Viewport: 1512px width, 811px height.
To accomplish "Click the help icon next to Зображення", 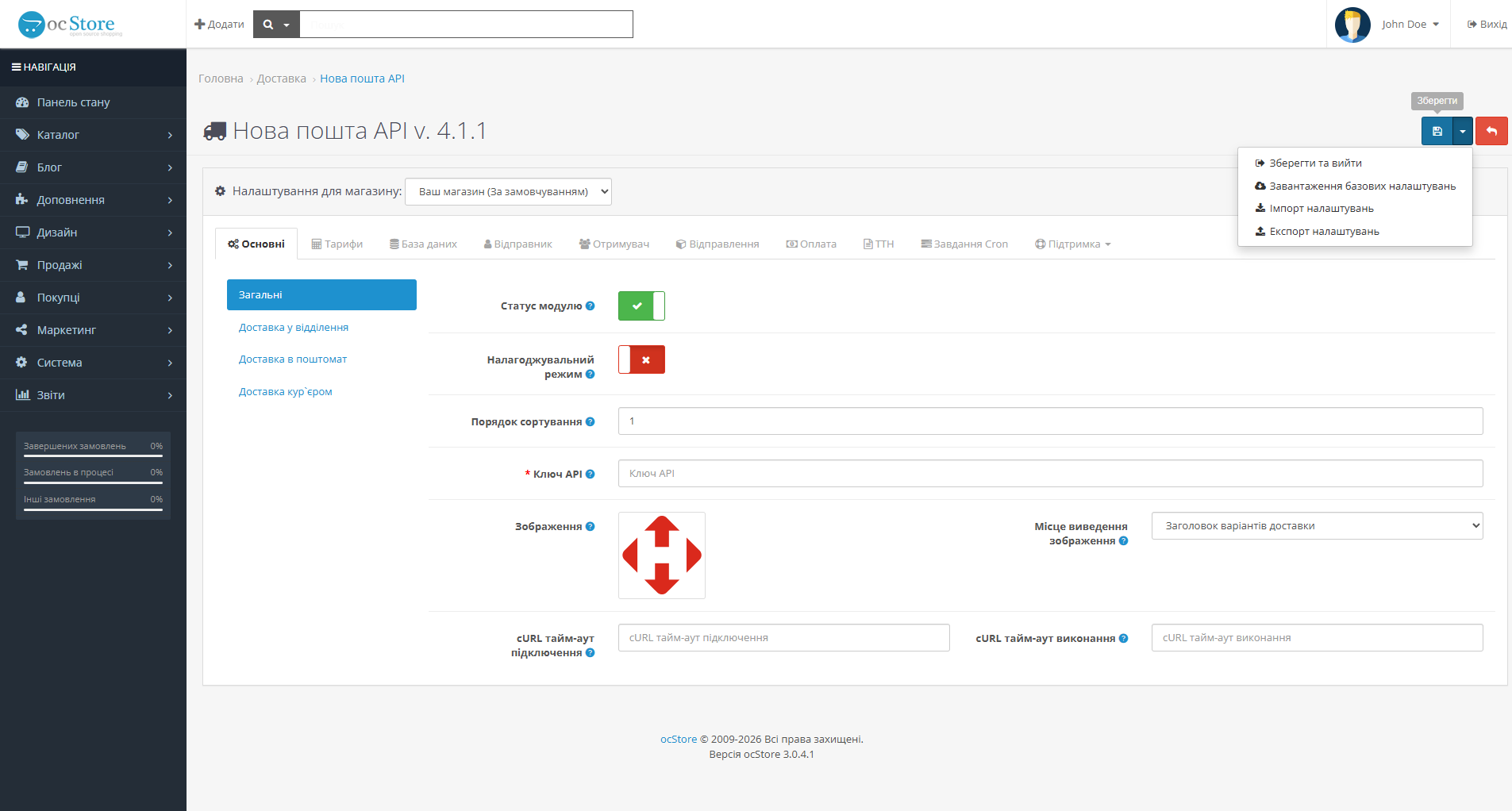I will pos(590,526).
